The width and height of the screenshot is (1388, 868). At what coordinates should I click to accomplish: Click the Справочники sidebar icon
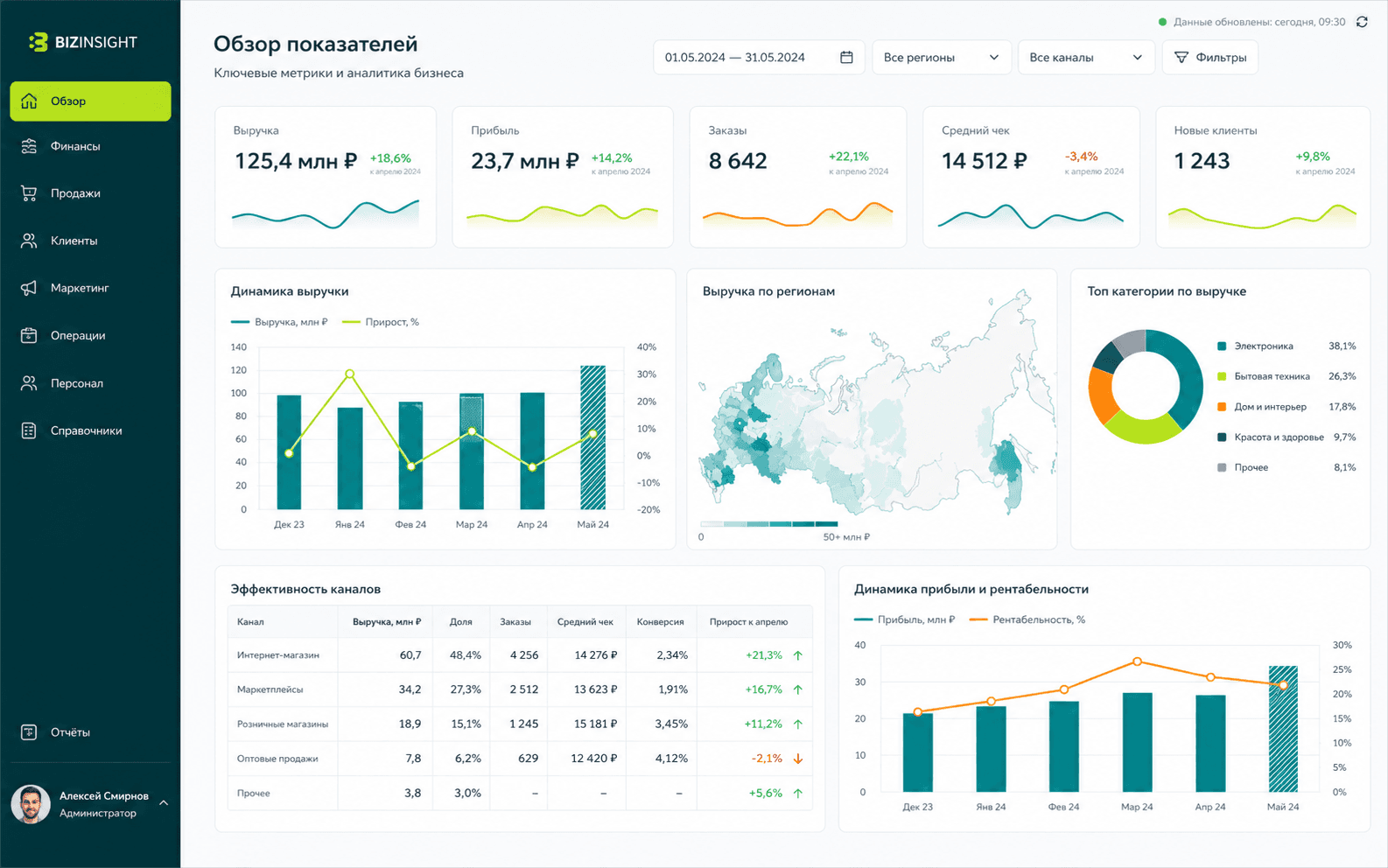tap(29, 430)
